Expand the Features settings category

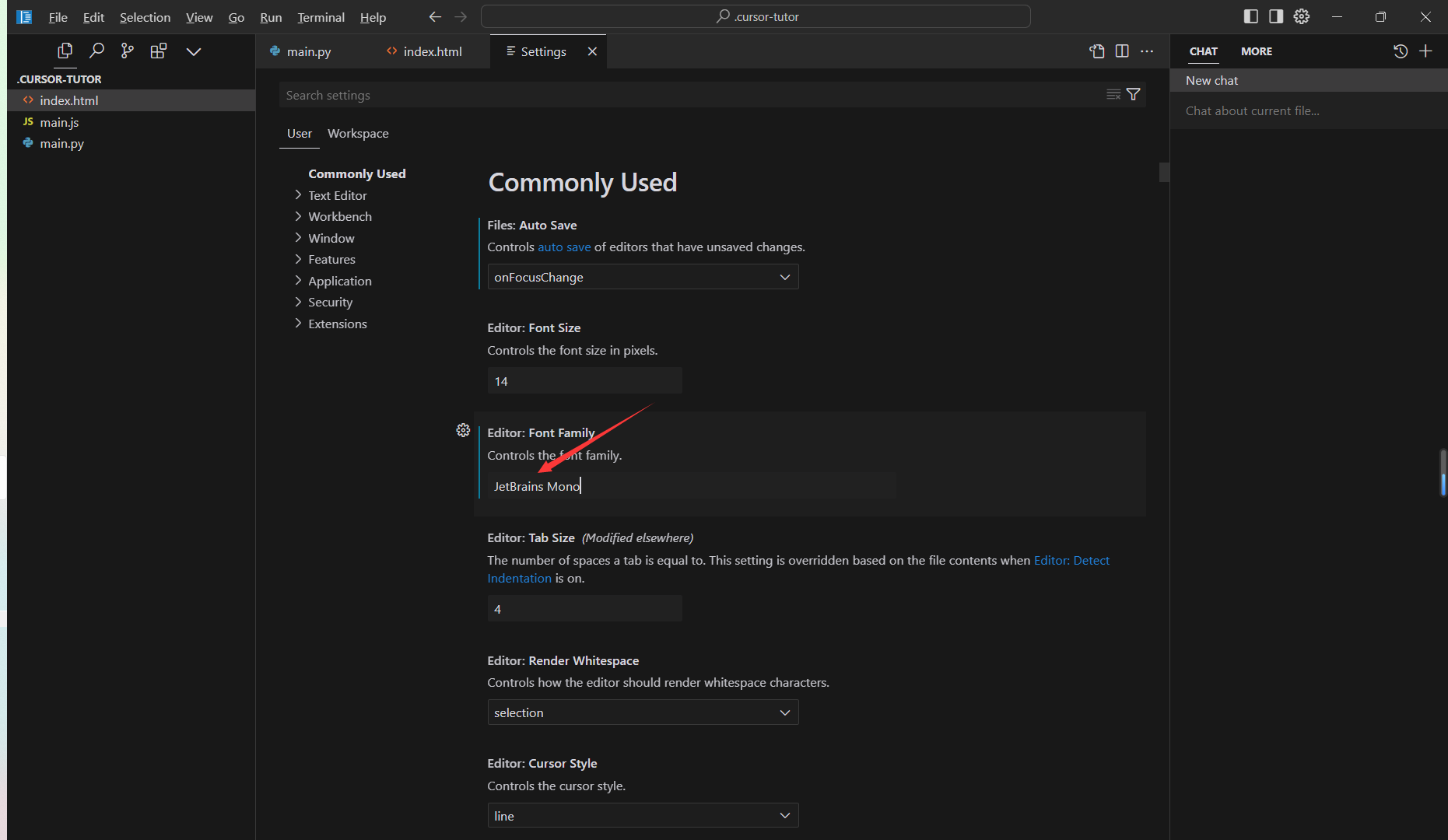pos(331,259)
